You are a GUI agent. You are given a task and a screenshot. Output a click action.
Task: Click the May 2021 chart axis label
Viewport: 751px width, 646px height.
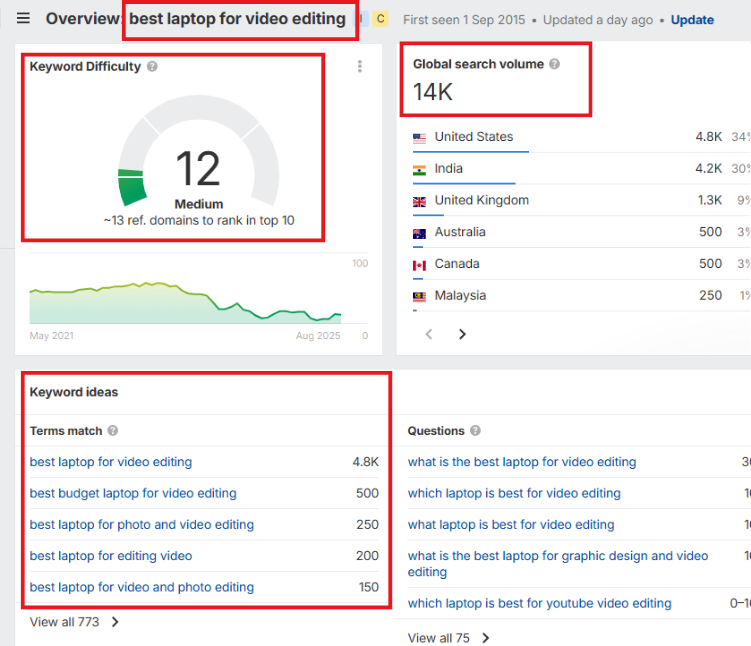click(52, 336)
